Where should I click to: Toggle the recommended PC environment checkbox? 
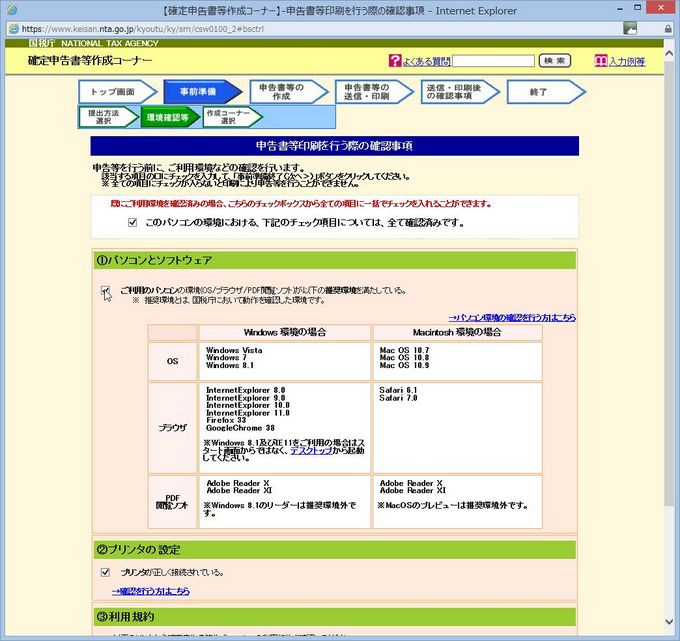pyautogui.click(x=106, y=291)
